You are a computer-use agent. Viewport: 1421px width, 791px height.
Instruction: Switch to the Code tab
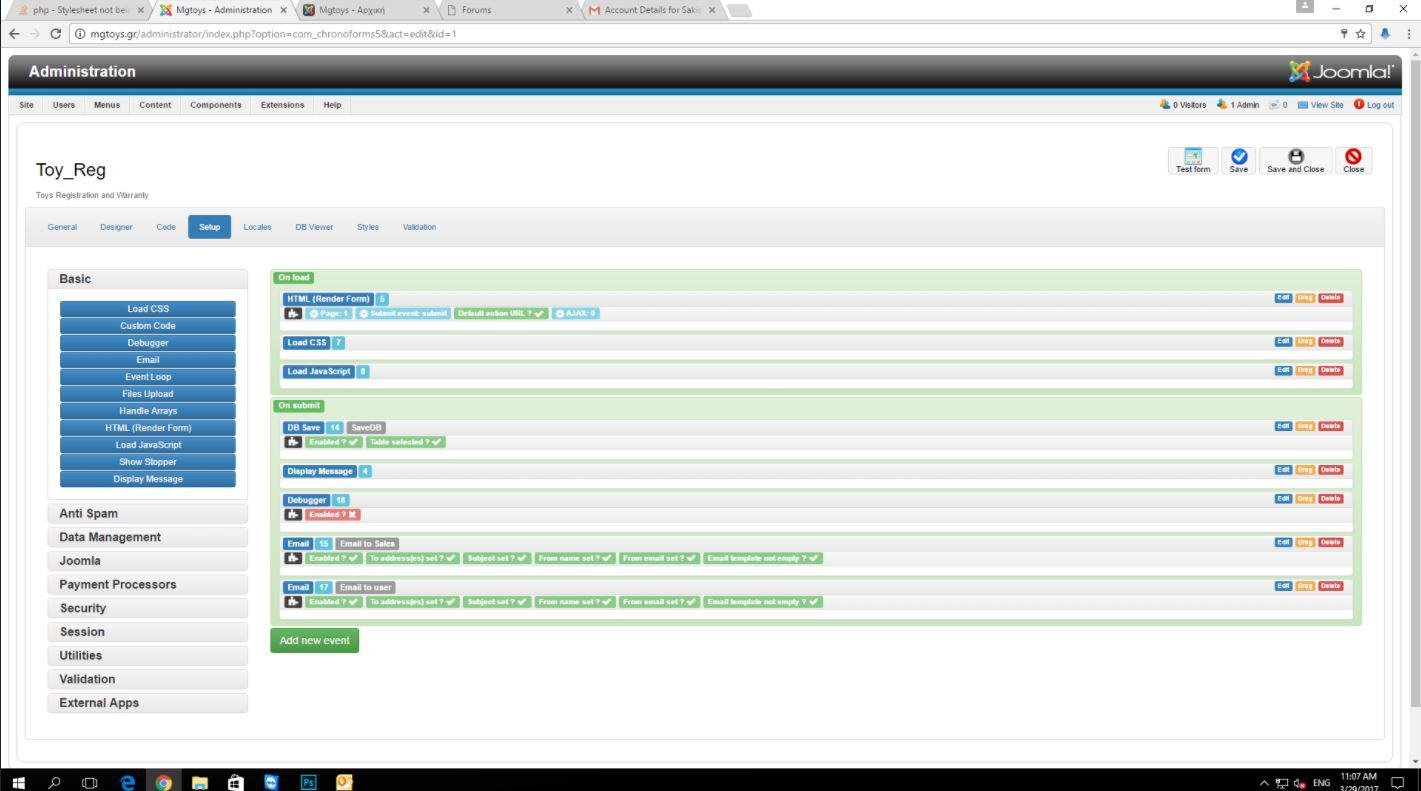166,227
